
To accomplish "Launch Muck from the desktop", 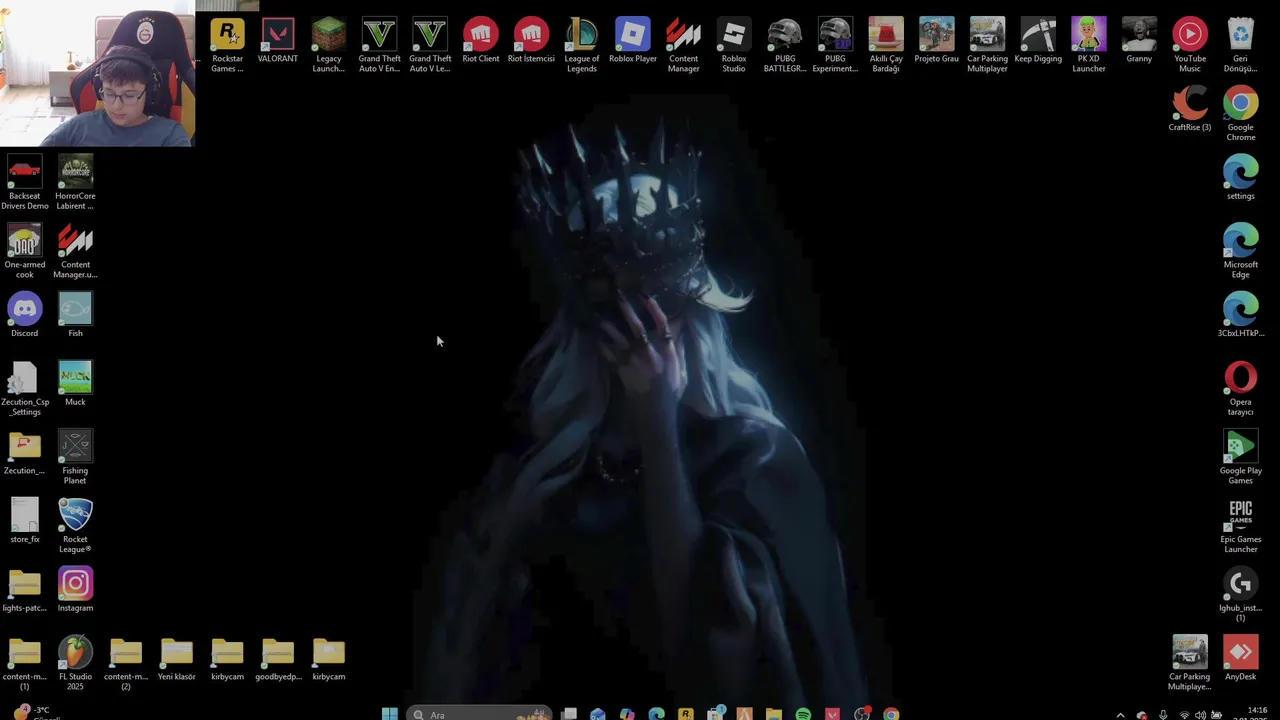I will [x=75, y=383].
